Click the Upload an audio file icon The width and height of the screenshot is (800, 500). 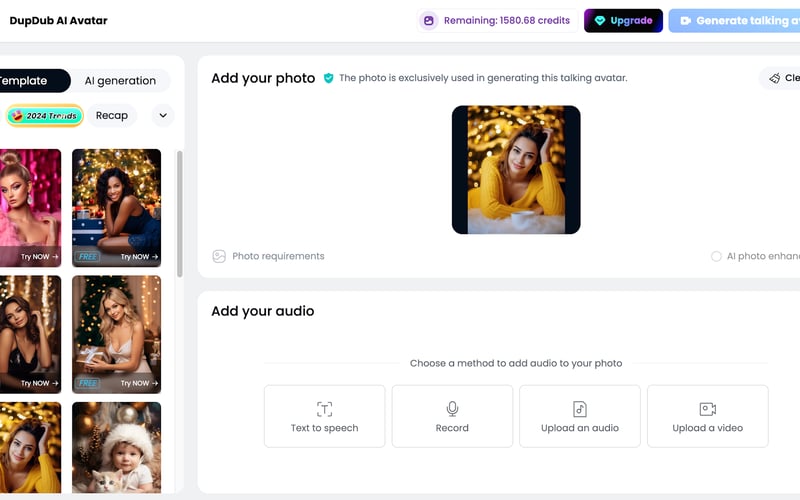pos(580,409)
